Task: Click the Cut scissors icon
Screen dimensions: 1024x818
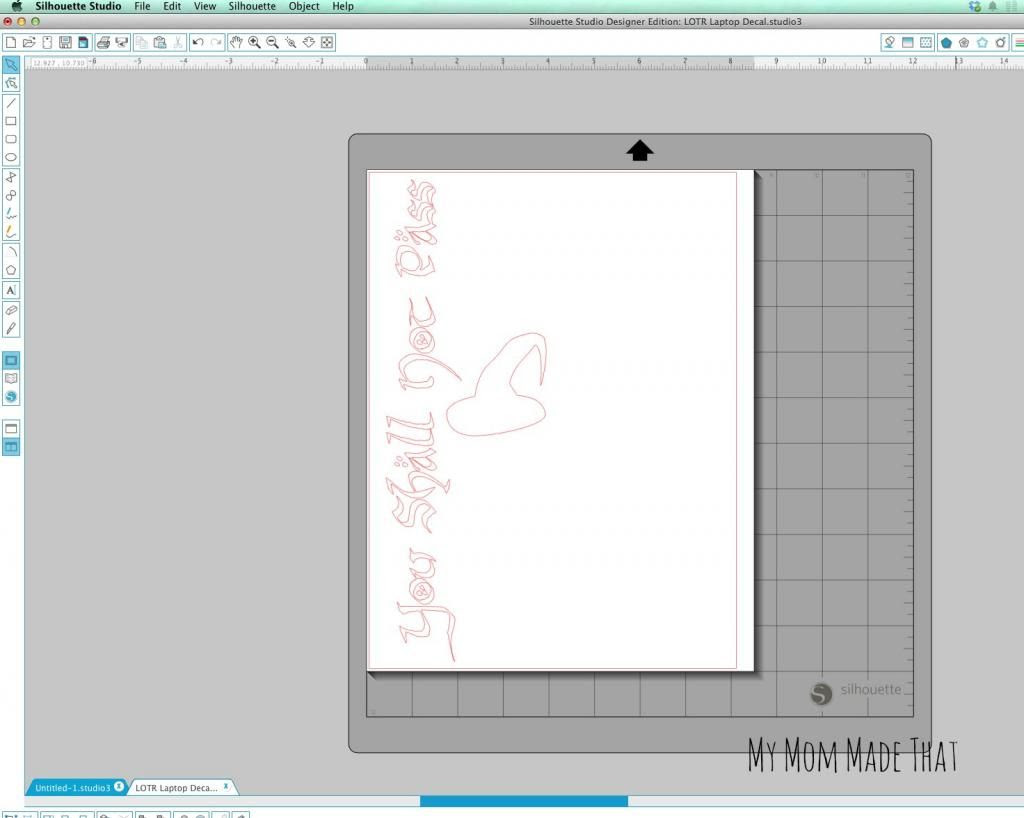Action: (177, 42)
